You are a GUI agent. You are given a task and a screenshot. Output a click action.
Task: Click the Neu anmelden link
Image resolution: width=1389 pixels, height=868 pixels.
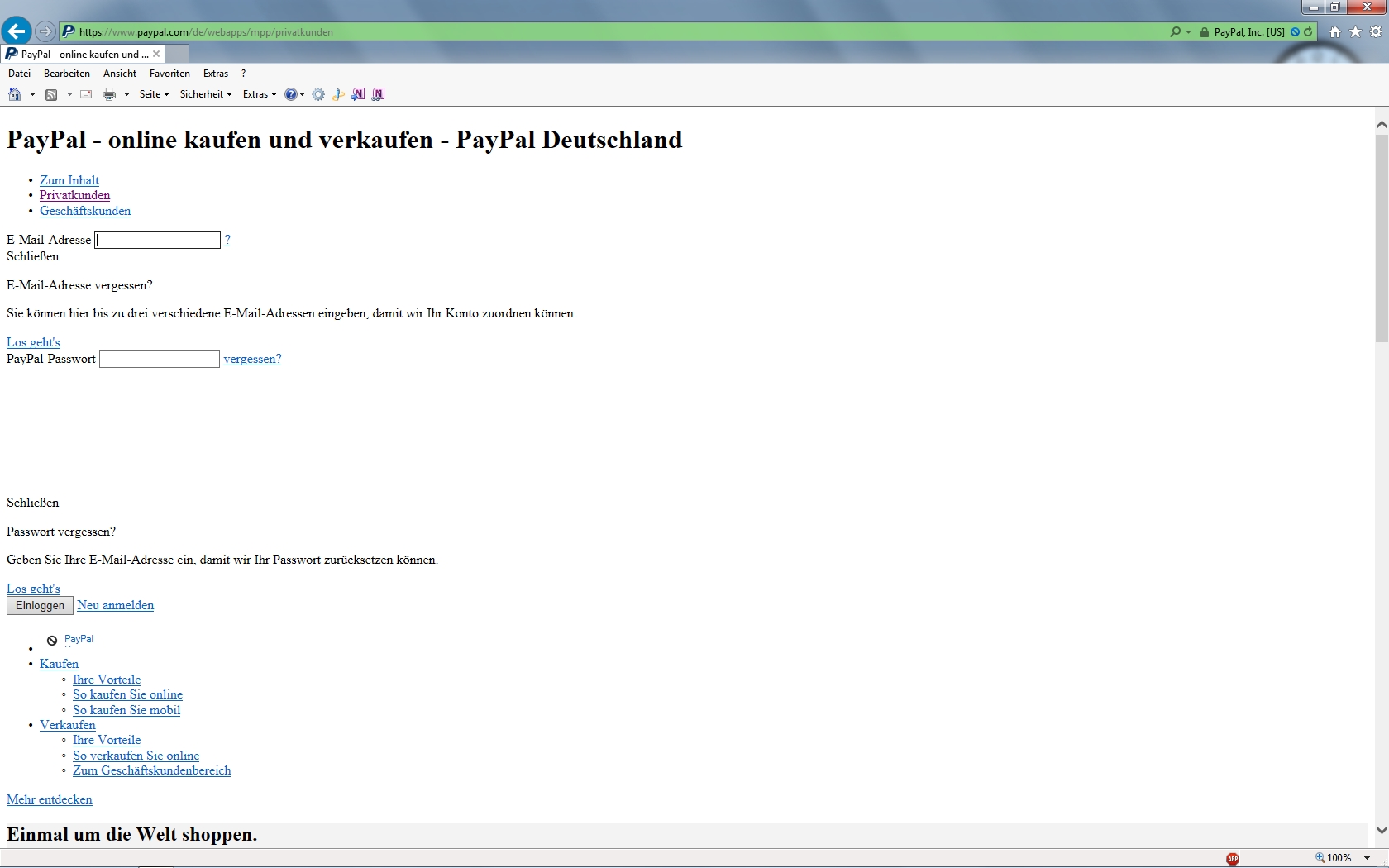(x=116, y=605)
